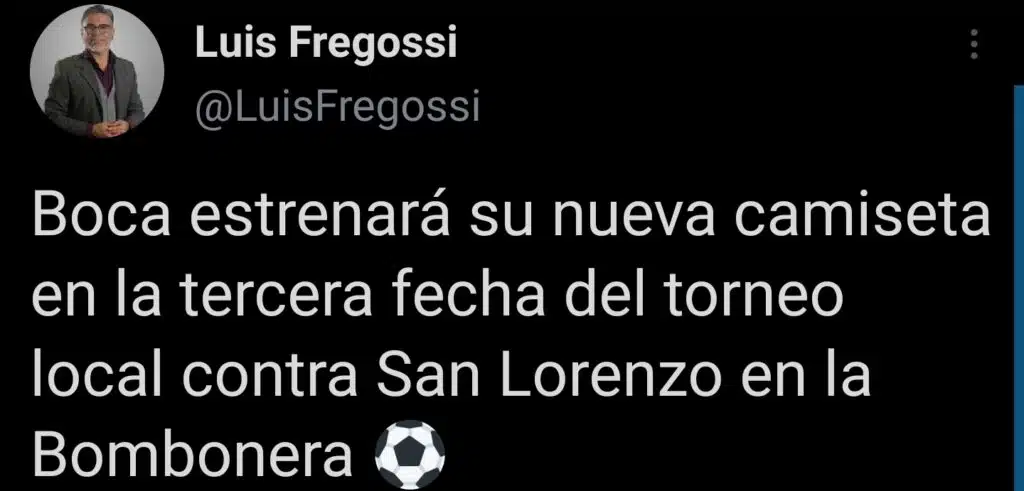Click the word "local" in the tweet
1024x491 pixels.
click(99, 377)
